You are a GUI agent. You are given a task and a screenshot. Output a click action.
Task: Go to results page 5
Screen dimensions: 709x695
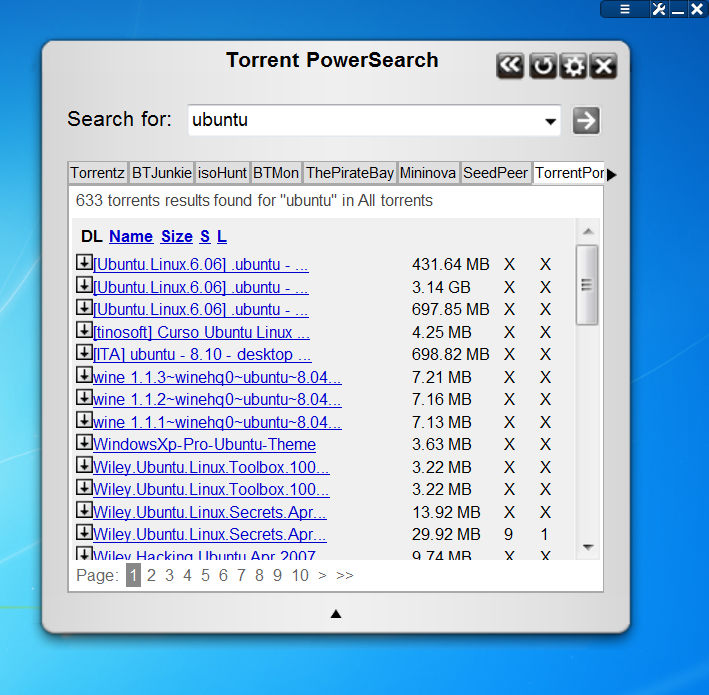point(205,576)
